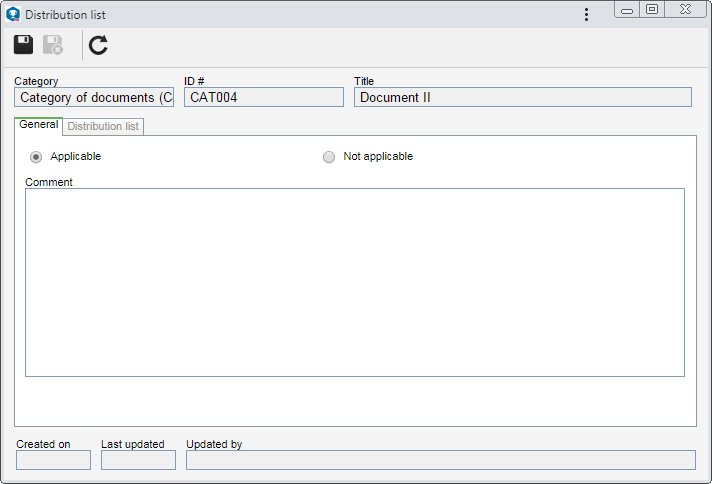Screen dimensions: 712x484
Task: Select the Applicable radio button
Action: [36, 157]
